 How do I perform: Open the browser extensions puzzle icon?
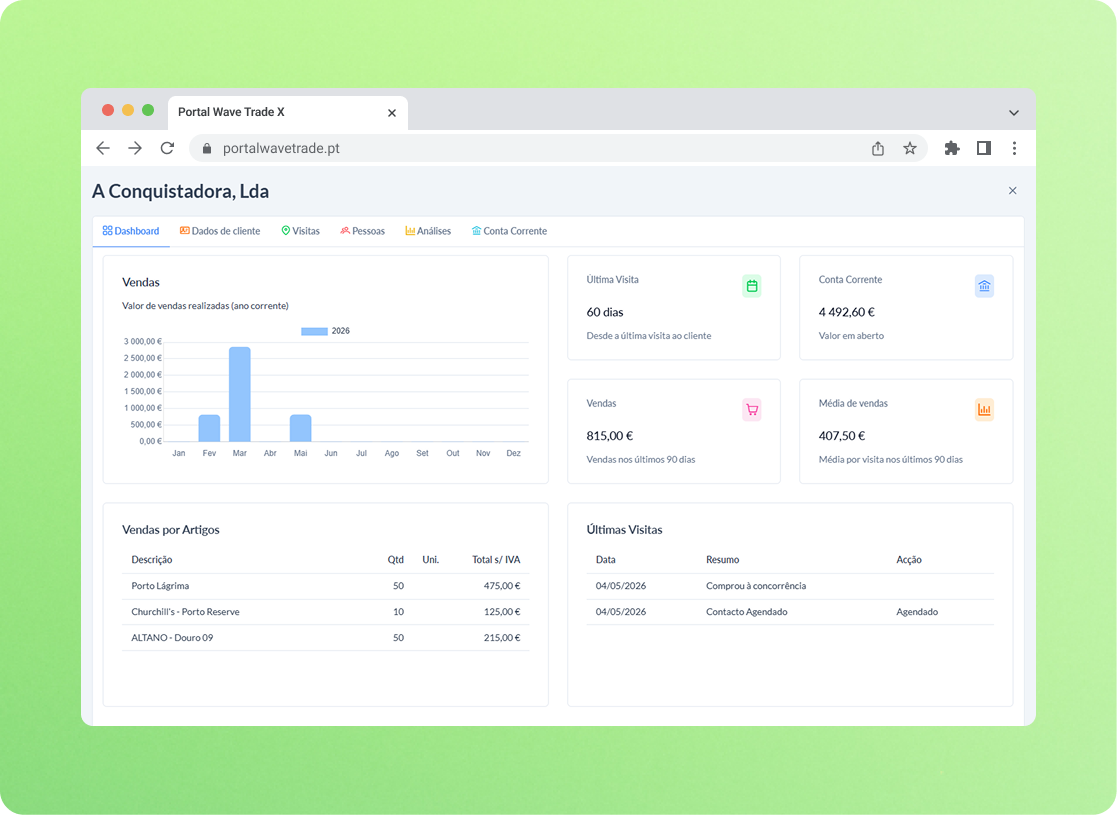952,148
